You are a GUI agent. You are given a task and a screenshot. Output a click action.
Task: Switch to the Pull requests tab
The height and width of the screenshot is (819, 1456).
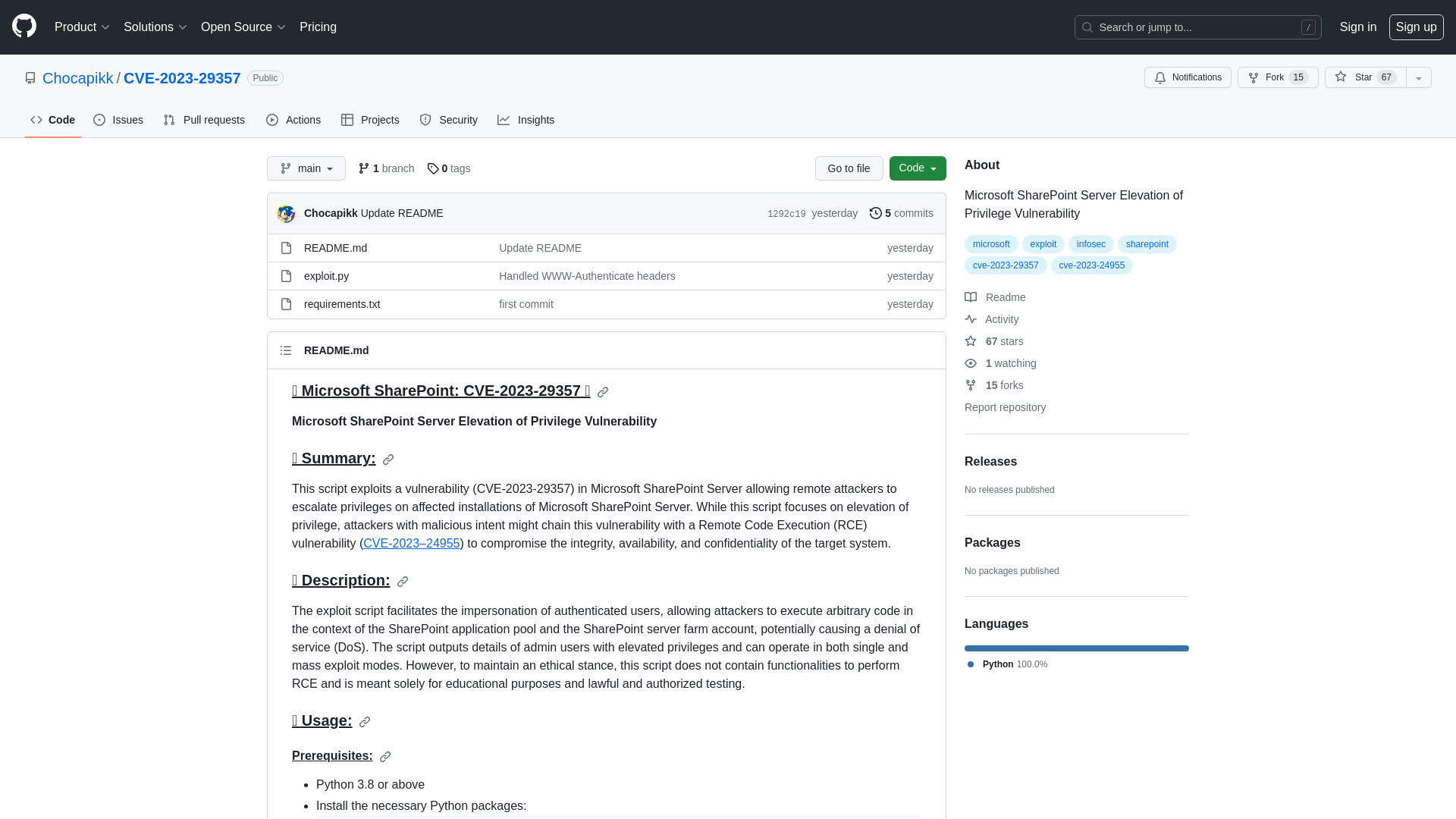(204, 120)
